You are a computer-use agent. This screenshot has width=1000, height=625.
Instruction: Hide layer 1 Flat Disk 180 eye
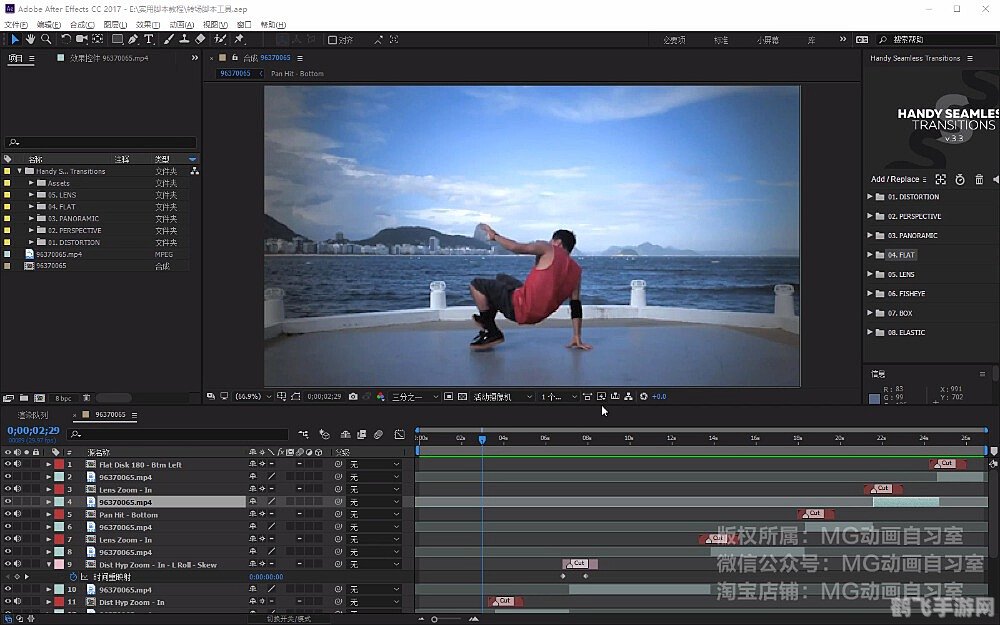click(x=7, y=465)
